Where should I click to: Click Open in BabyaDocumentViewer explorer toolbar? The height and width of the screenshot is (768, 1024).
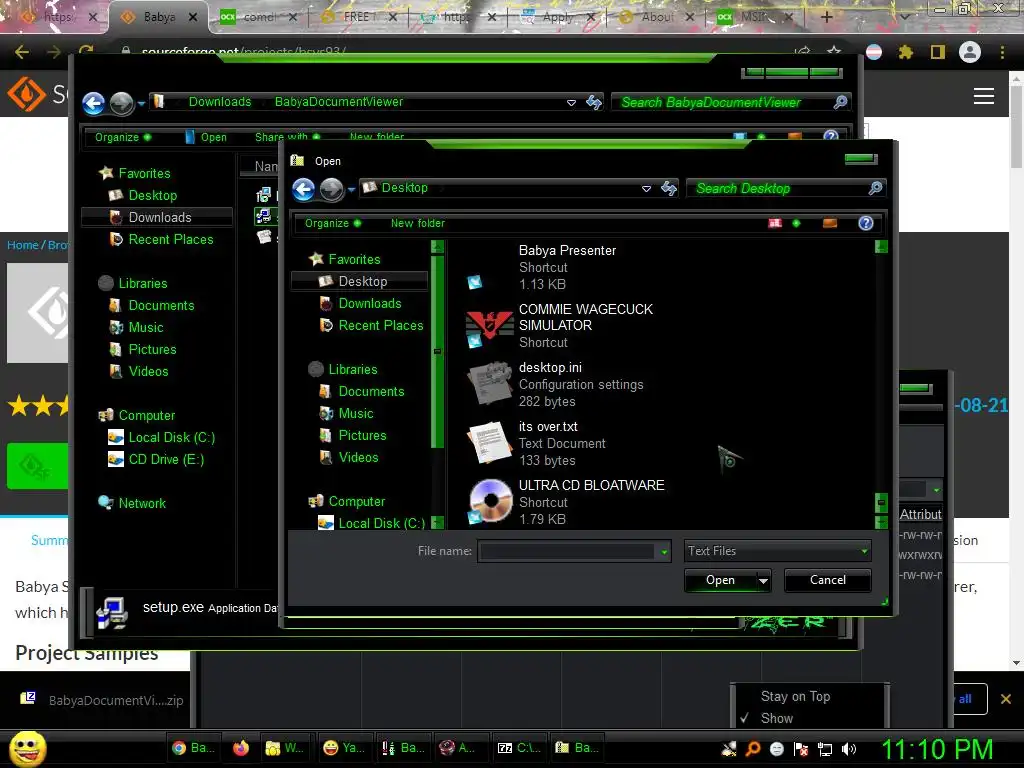pos(206,137)
